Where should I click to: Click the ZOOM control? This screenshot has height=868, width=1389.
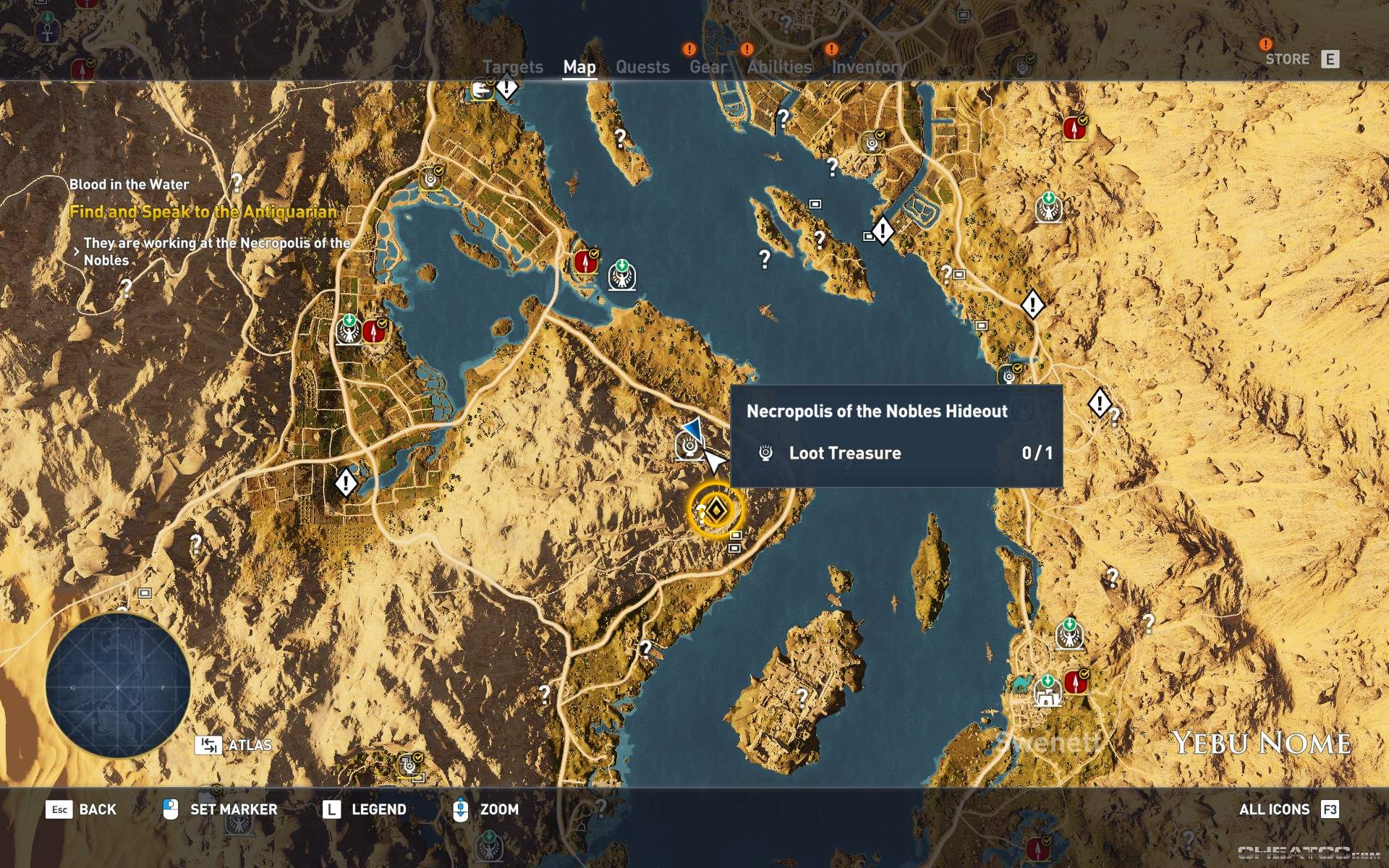[x=485, y=809]
